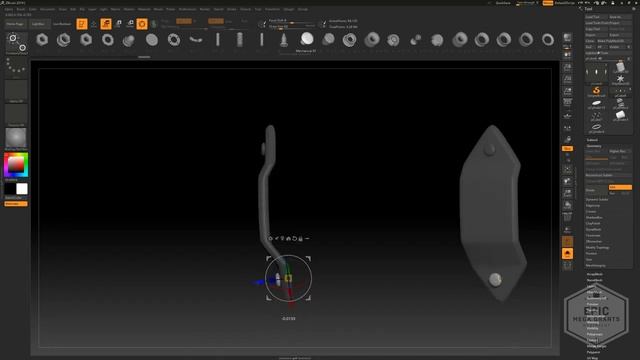Open the Zplugin menu
This screenshot has height=360, width=640.
point(289,9)
